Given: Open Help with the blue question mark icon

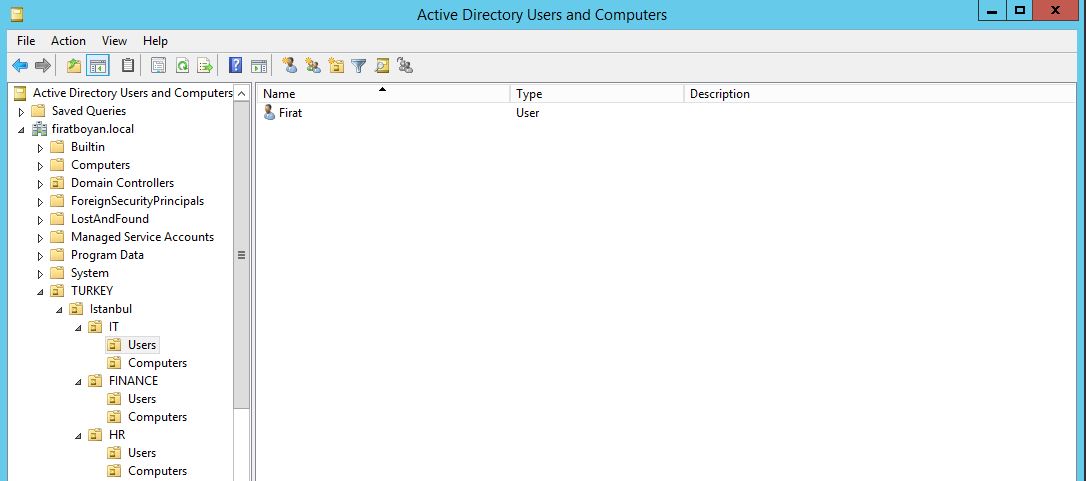Looking at the screenshot, I should click(235, 66).
